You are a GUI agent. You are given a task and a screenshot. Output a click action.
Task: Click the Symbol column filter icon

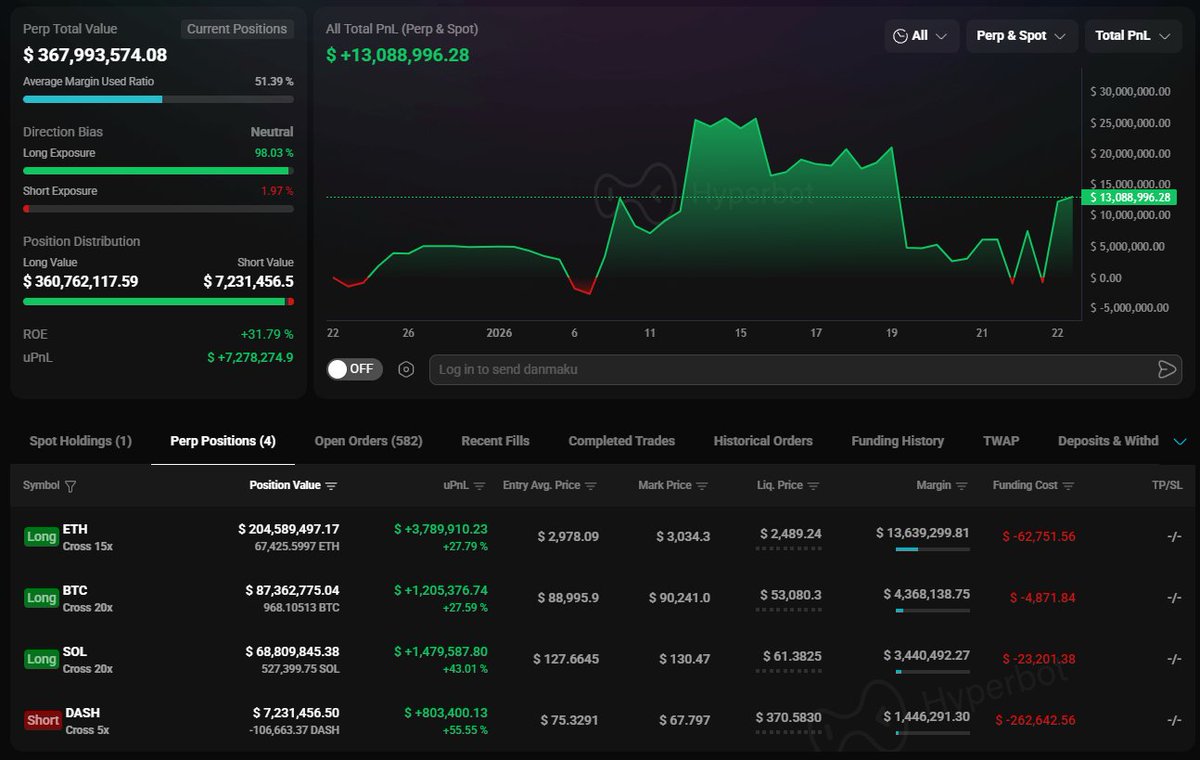point(70,486)
